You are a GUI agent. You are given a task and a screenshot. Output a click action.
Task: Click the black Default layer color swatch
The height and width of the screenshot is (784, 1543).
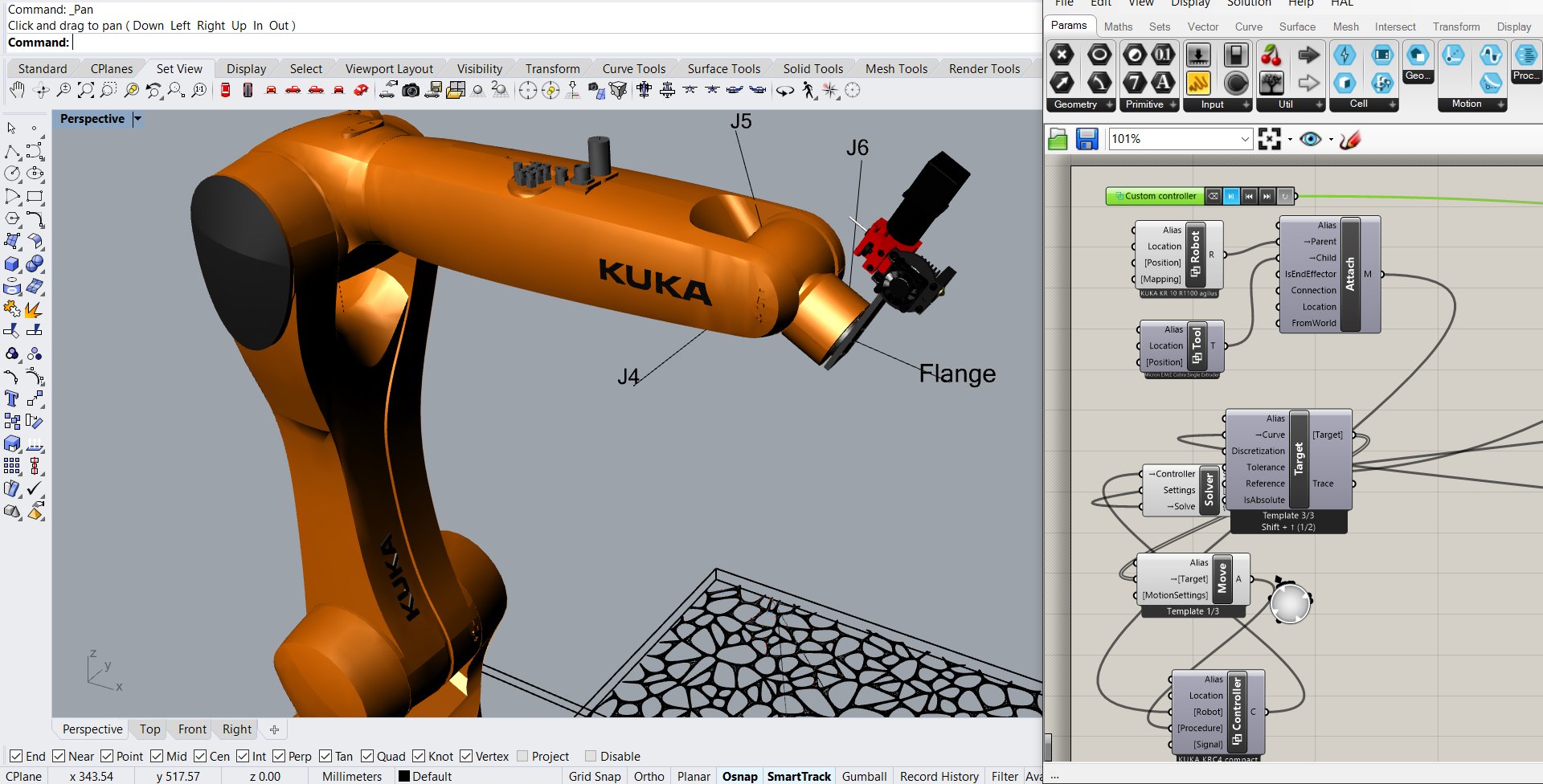coord(404,776)
